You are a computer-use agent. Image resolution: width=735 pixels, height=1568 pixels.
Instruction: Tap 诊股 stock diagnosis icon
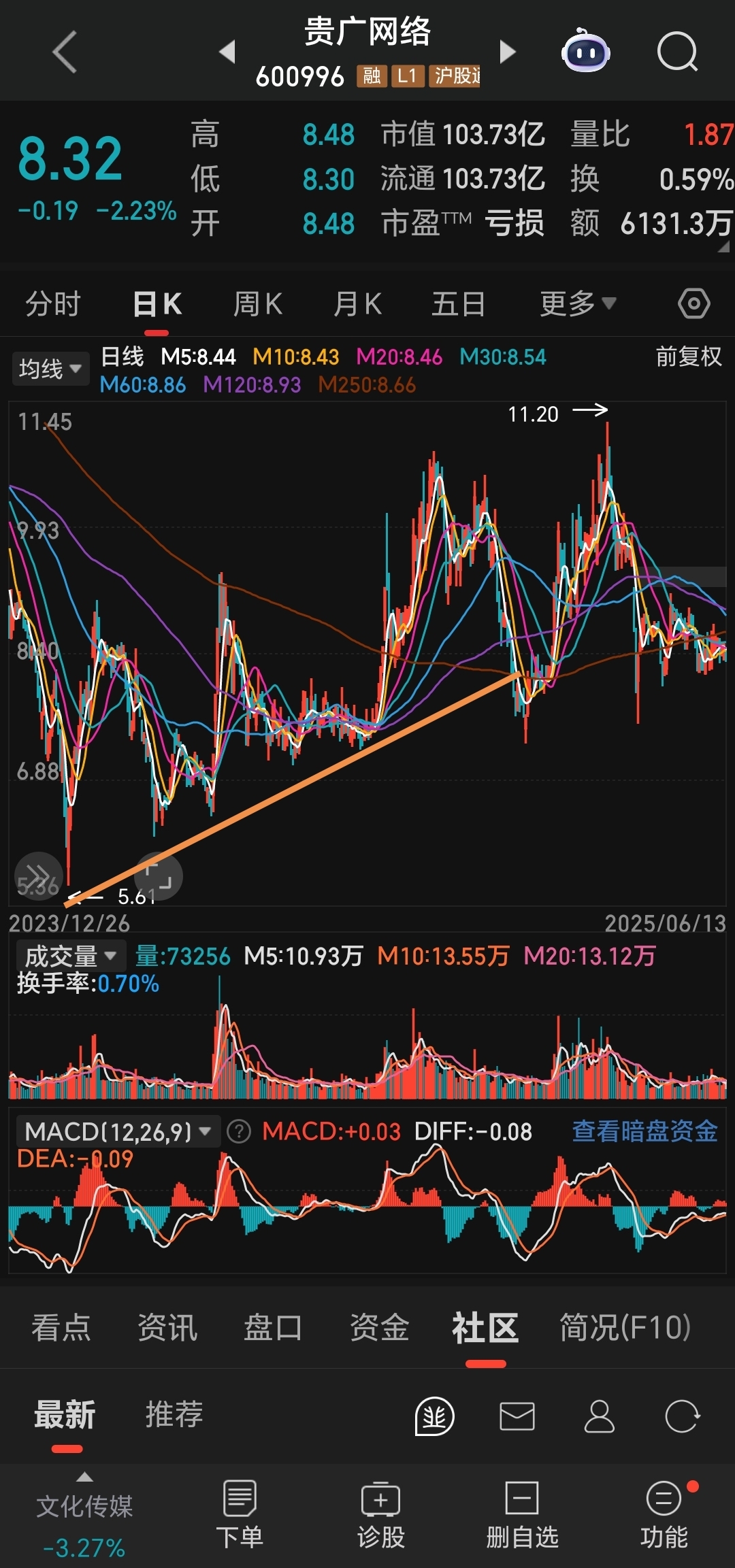(x=381, y=1514)
